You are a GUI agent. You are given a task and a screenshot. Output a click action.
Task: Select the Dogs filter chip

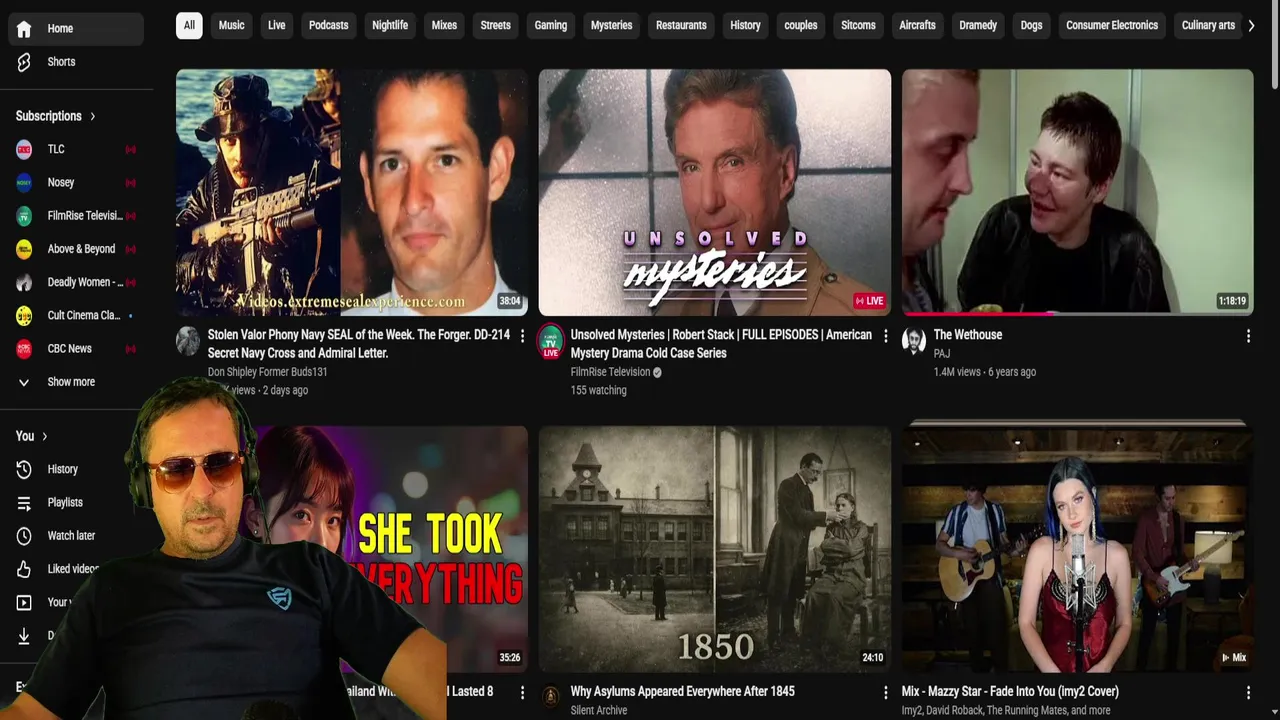tap(1031, 25)
